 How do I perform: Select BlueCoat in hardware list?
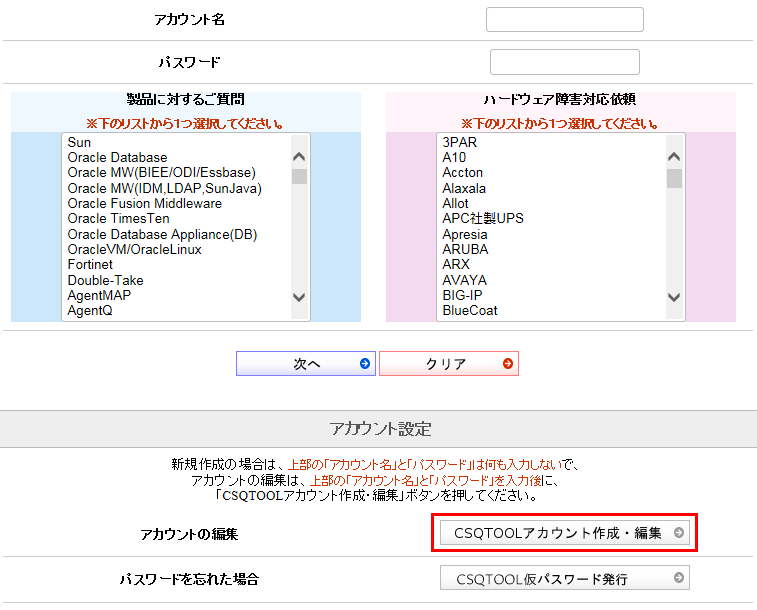470,311
